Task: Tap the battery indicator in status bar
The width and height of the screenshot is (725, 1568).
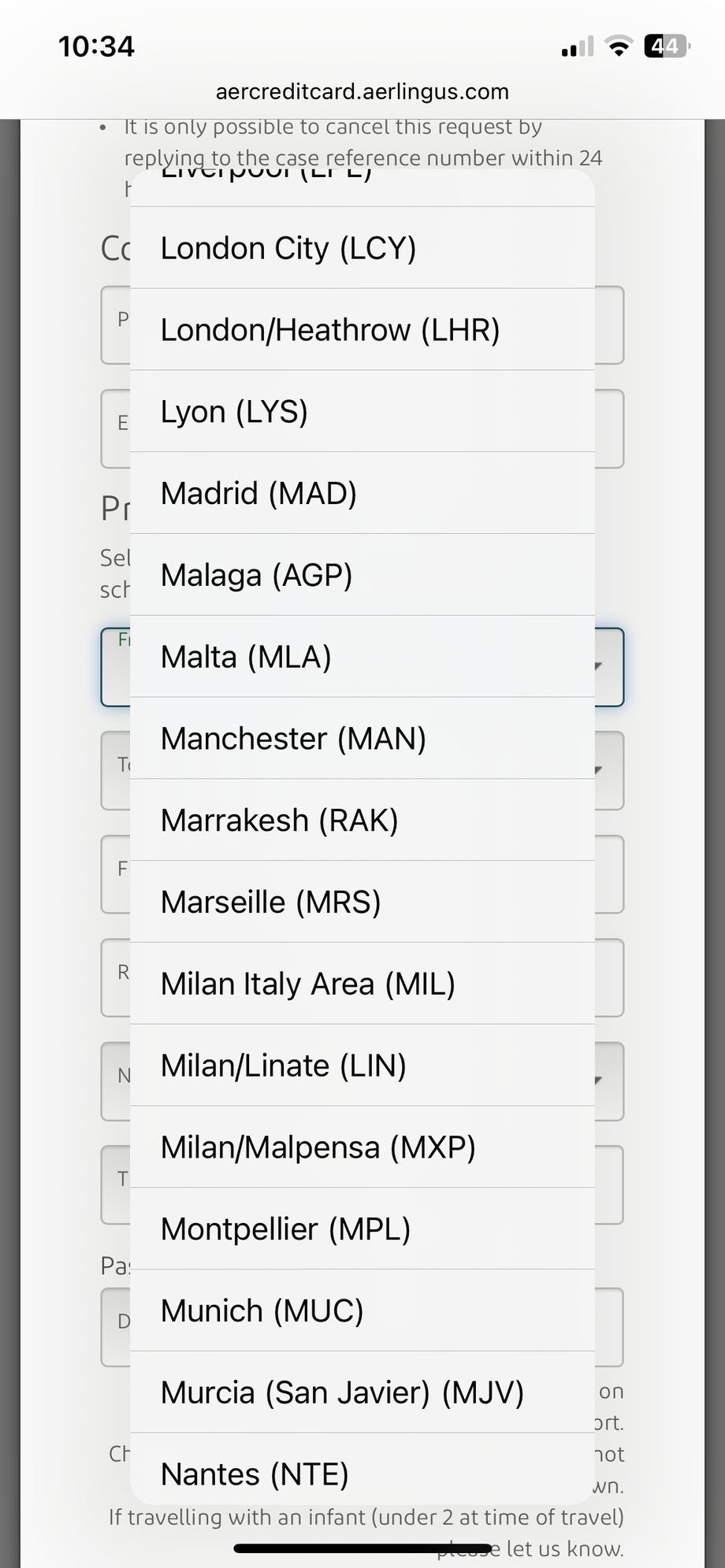Action: (666, 46)
